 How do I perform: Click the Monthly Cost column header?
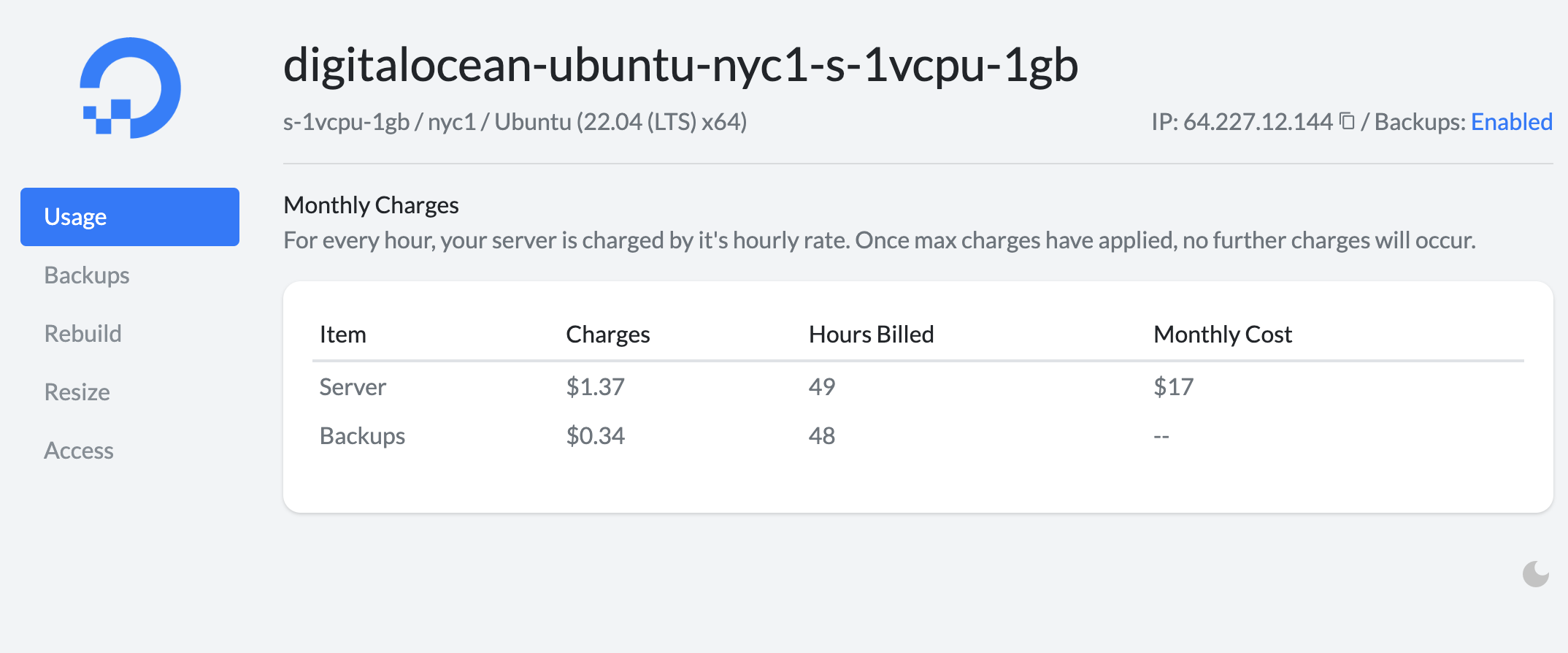(1223, 335)
